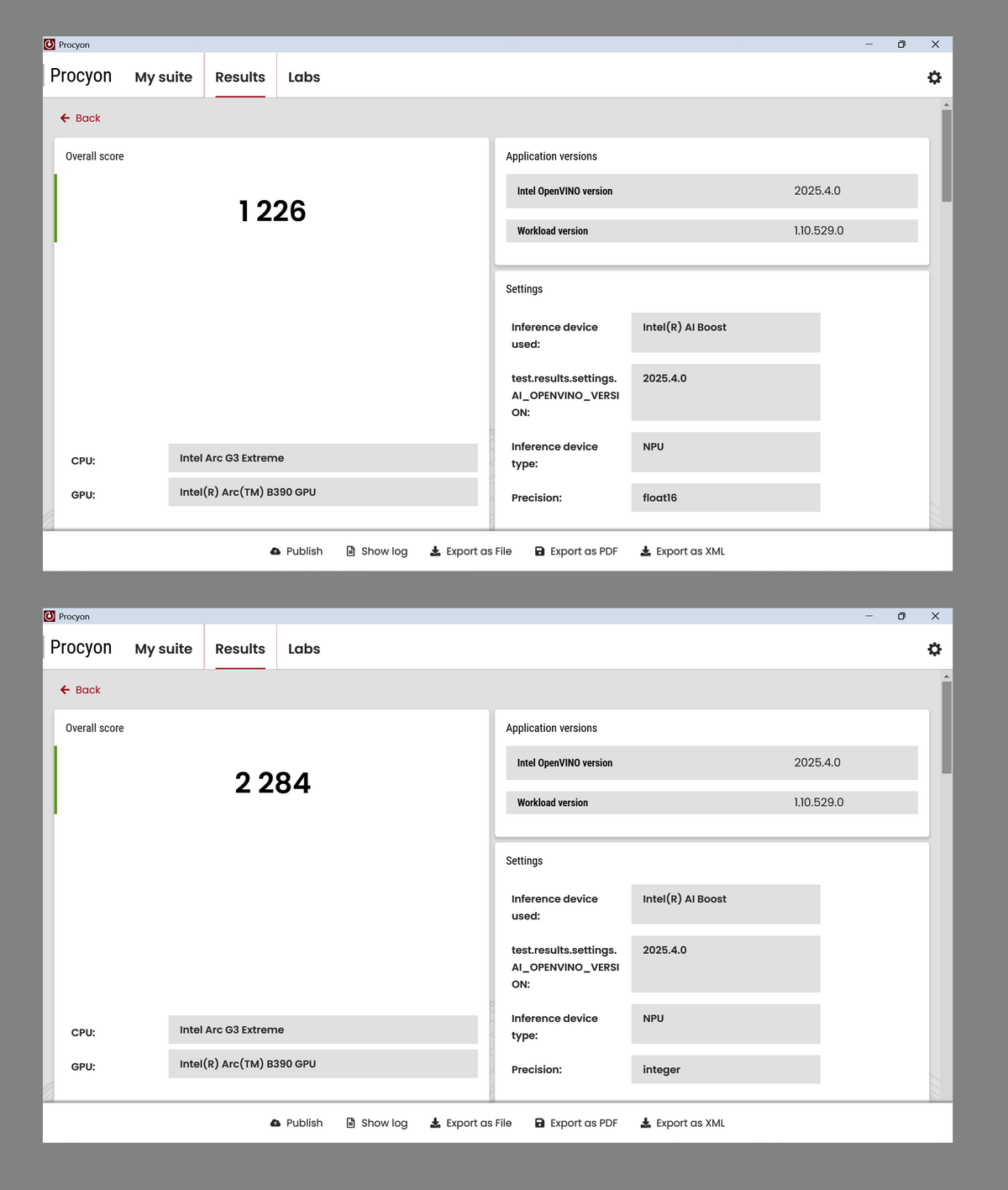Click scrollbar up arrow in top window
Image resolution: width=1008 pixels, height=1190 pixels.
tap(947, 104)
